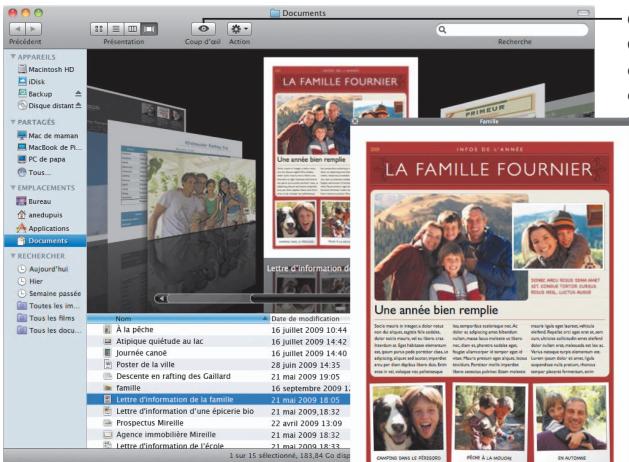Switch to list view presentation
Viewport: 629px width, 462px height.
pyautogui.click(x=116, y=29)
